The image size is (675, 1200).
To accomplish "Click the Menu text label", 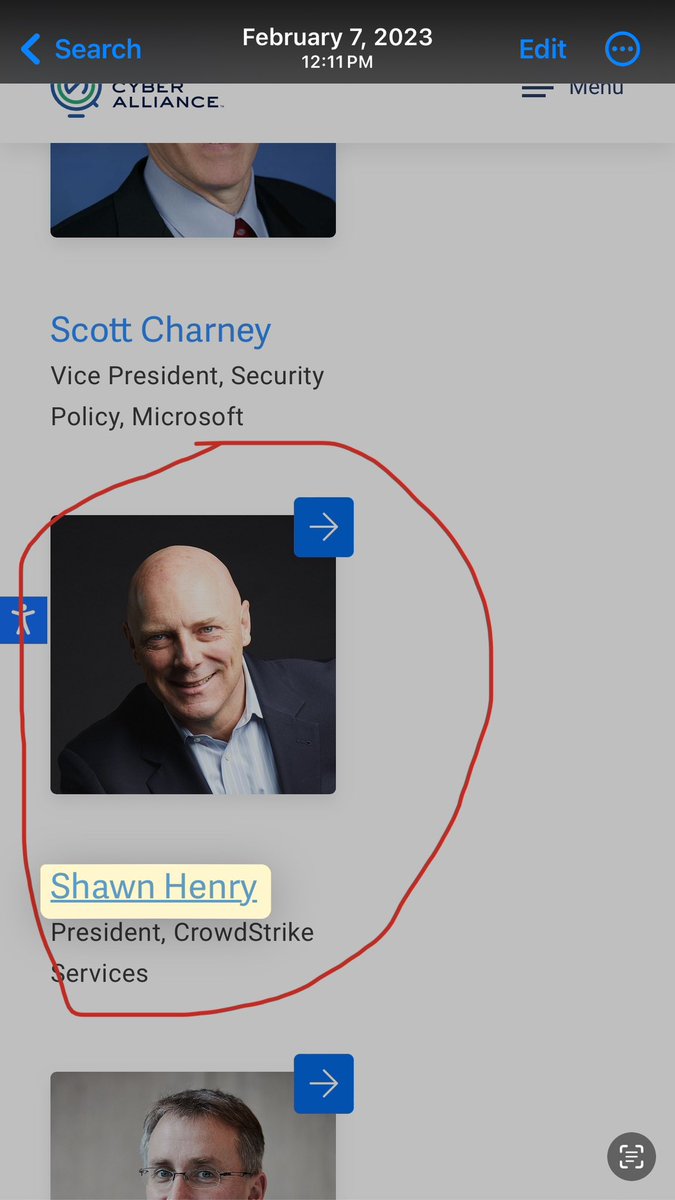I will 596,88.
